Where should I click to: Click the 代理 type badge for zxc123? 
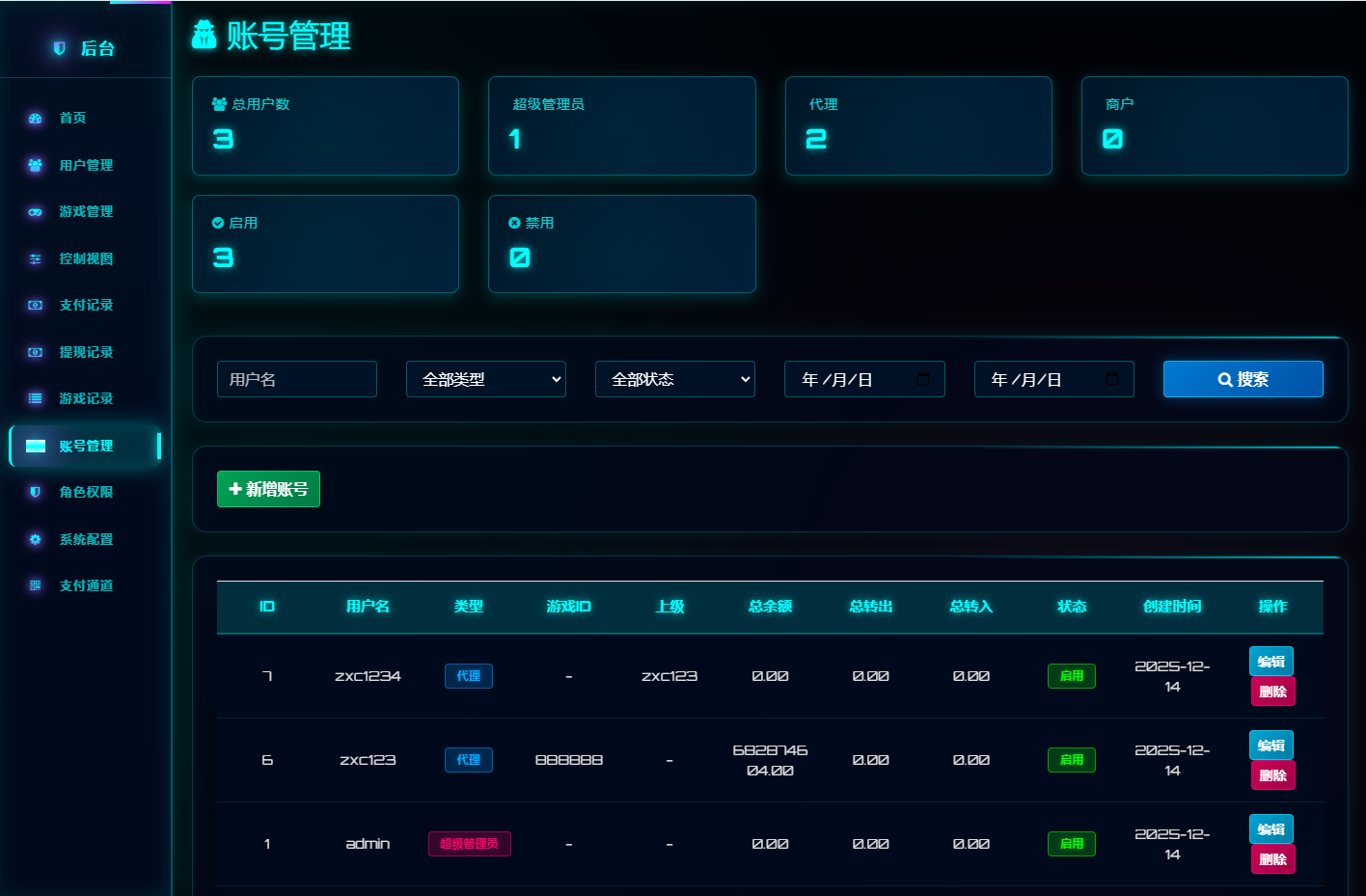click(x=469, y=760)
